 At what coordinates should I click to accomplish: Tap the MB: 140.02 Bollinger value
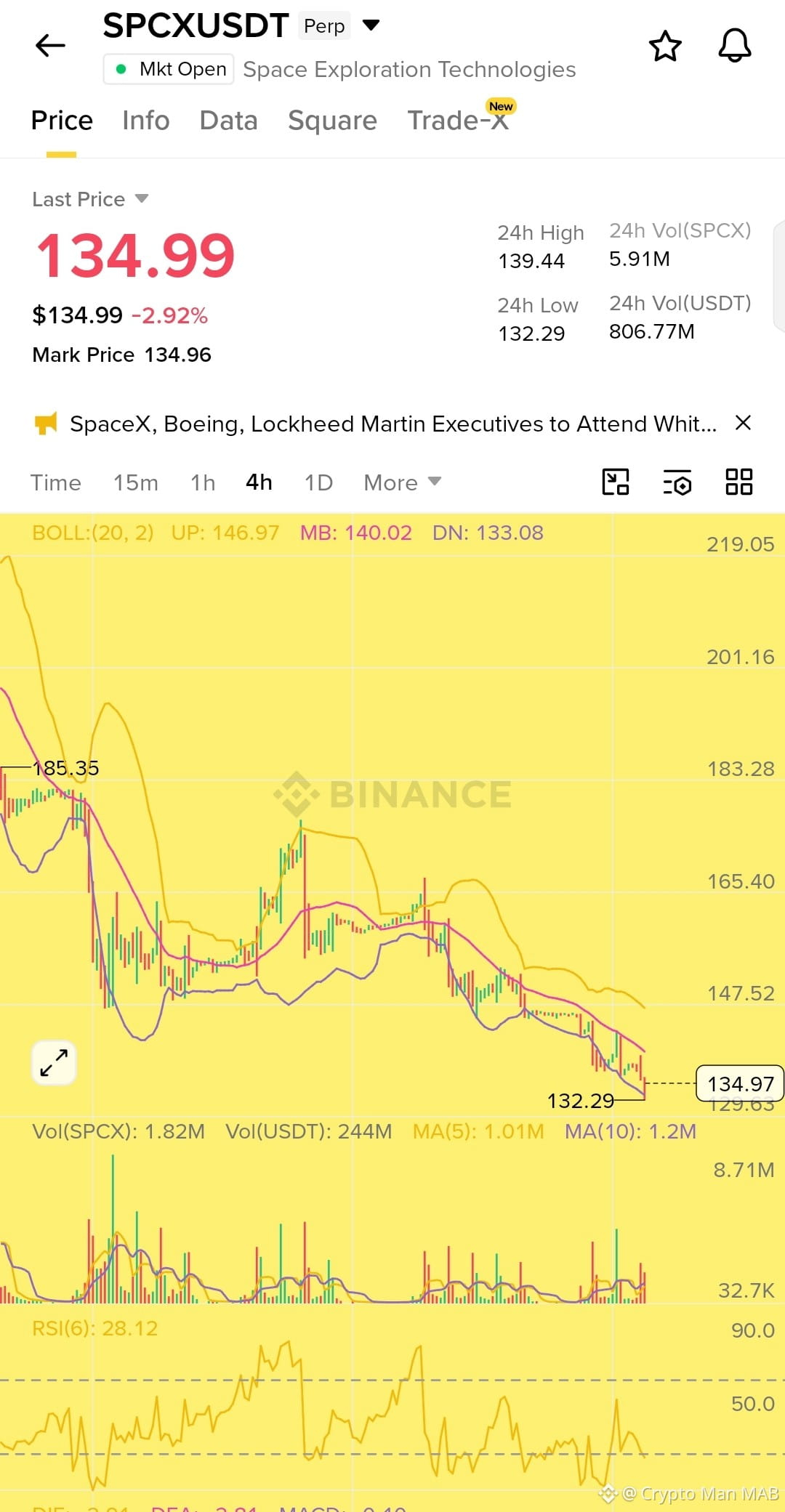pyautogui.click(x=356, y=533)
